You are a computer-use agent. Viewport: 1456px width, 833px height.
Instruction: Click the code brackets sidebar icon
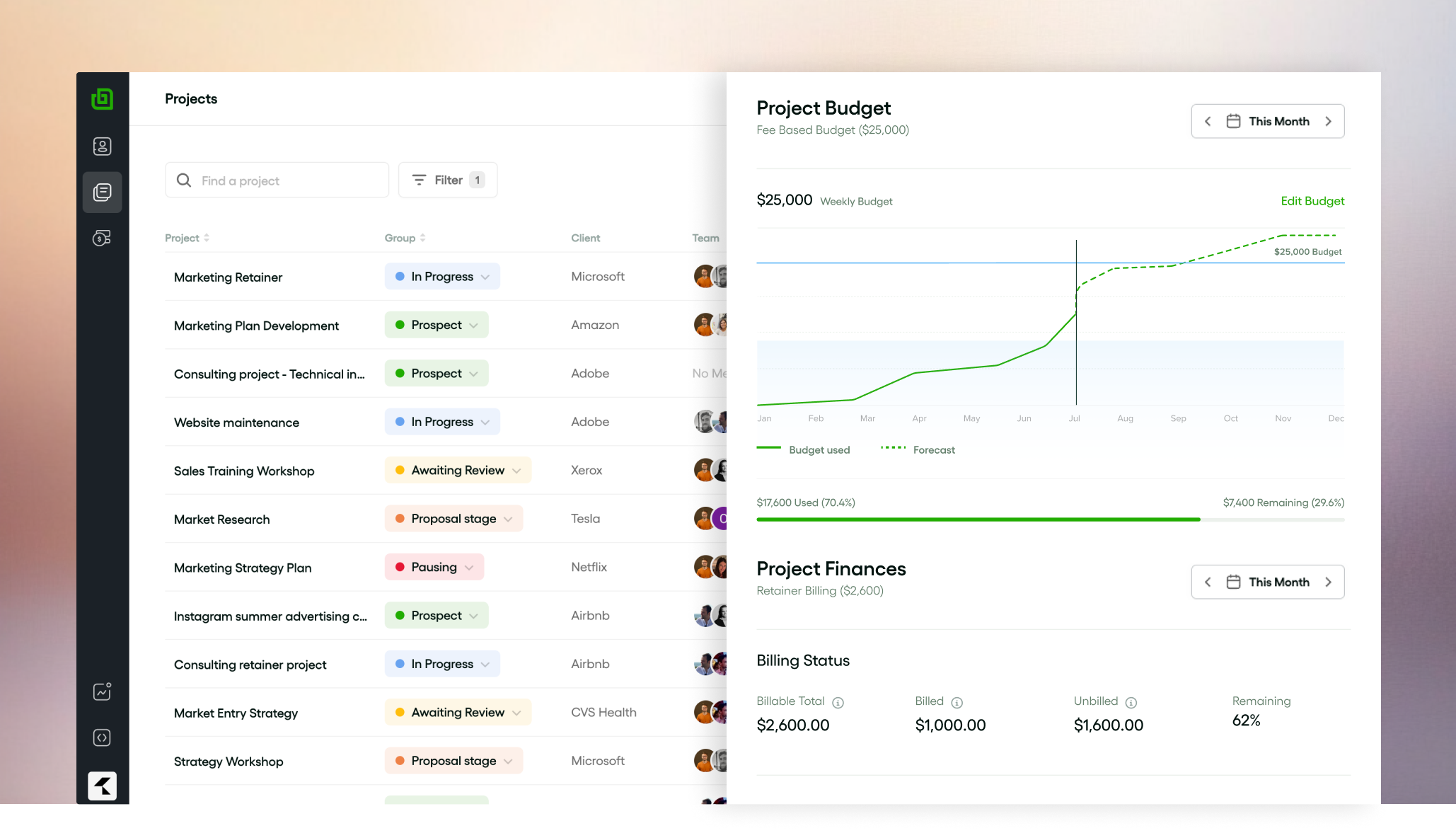(102, 737)
